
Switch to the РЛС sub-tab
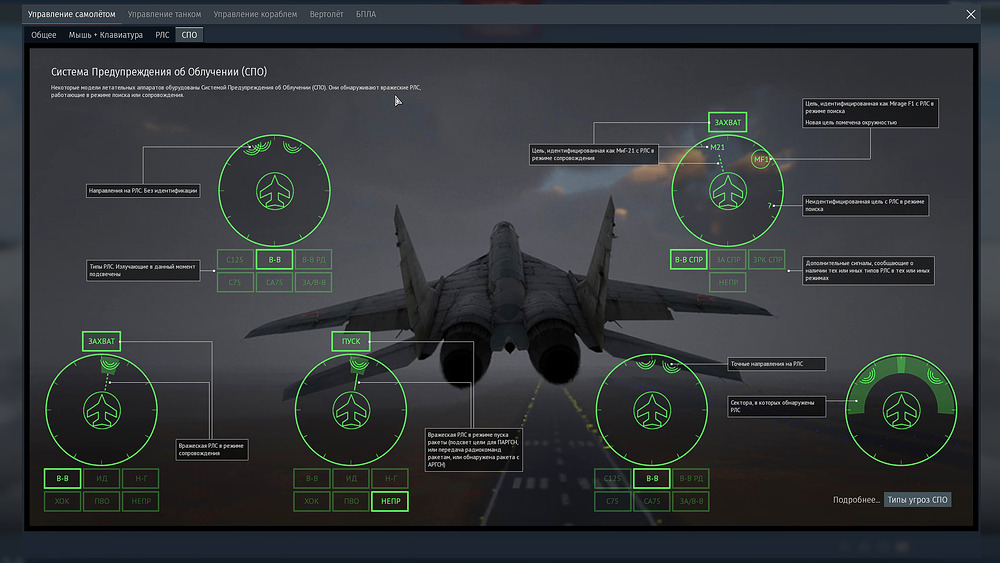tap(162, 35)
